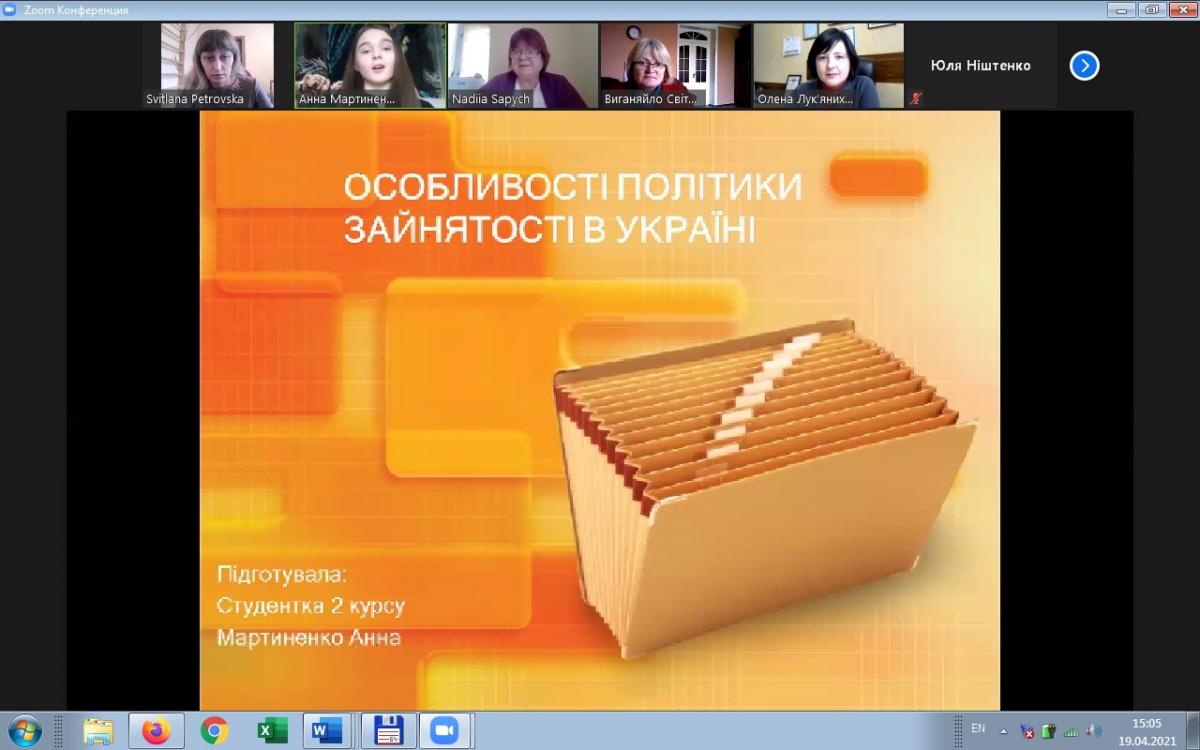1200x750 pixels.
Task: Click the flag error tray icon
Action: 1027,731
